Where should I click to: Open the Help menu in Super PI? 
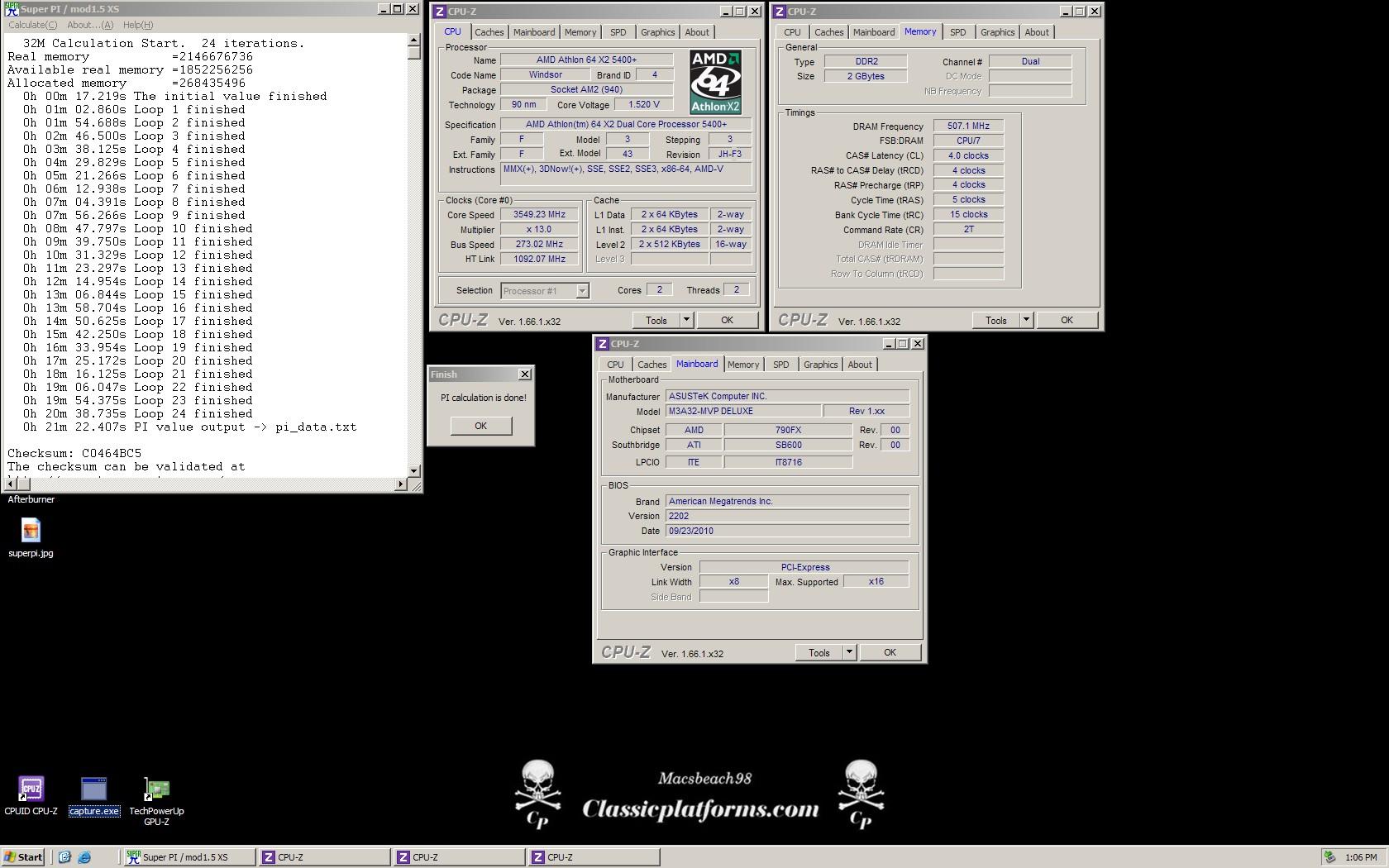point(137,25)
